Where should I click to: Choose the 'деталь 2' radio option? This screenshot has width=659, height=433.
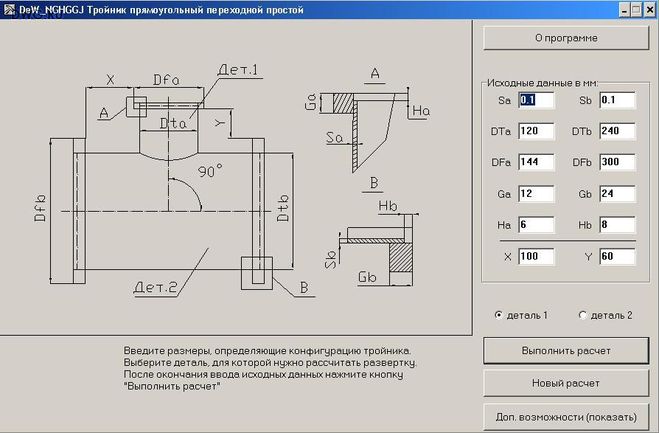coord(583,315)
